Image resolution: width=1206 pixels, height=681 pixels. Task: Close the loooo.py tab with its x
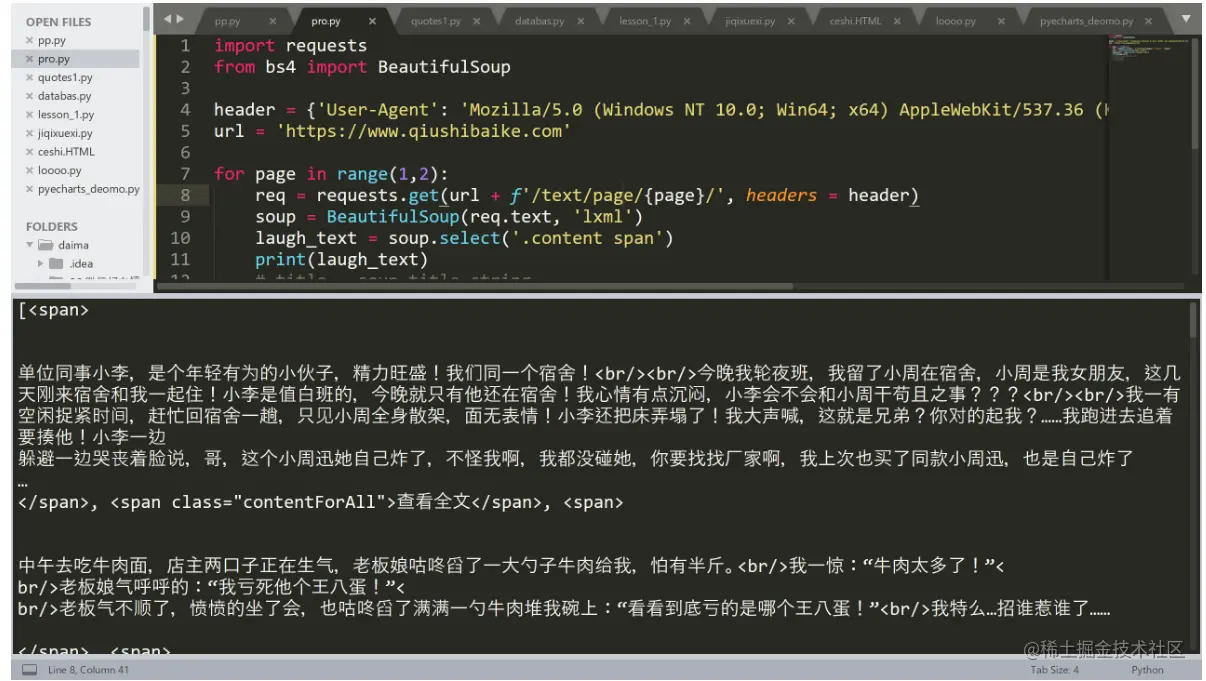1000,21
